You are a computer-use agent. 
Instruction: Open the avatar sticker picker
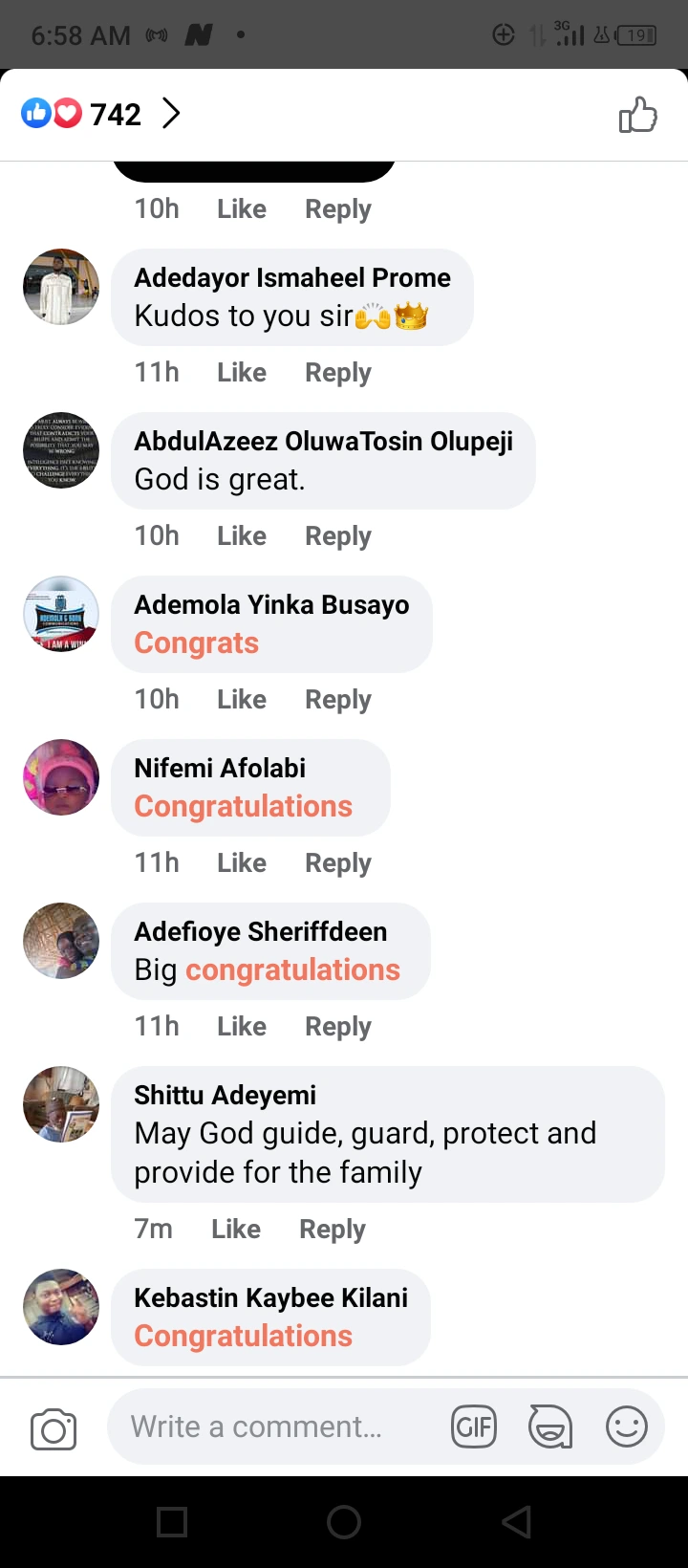pyautogui.click(x=550, y=1427)
